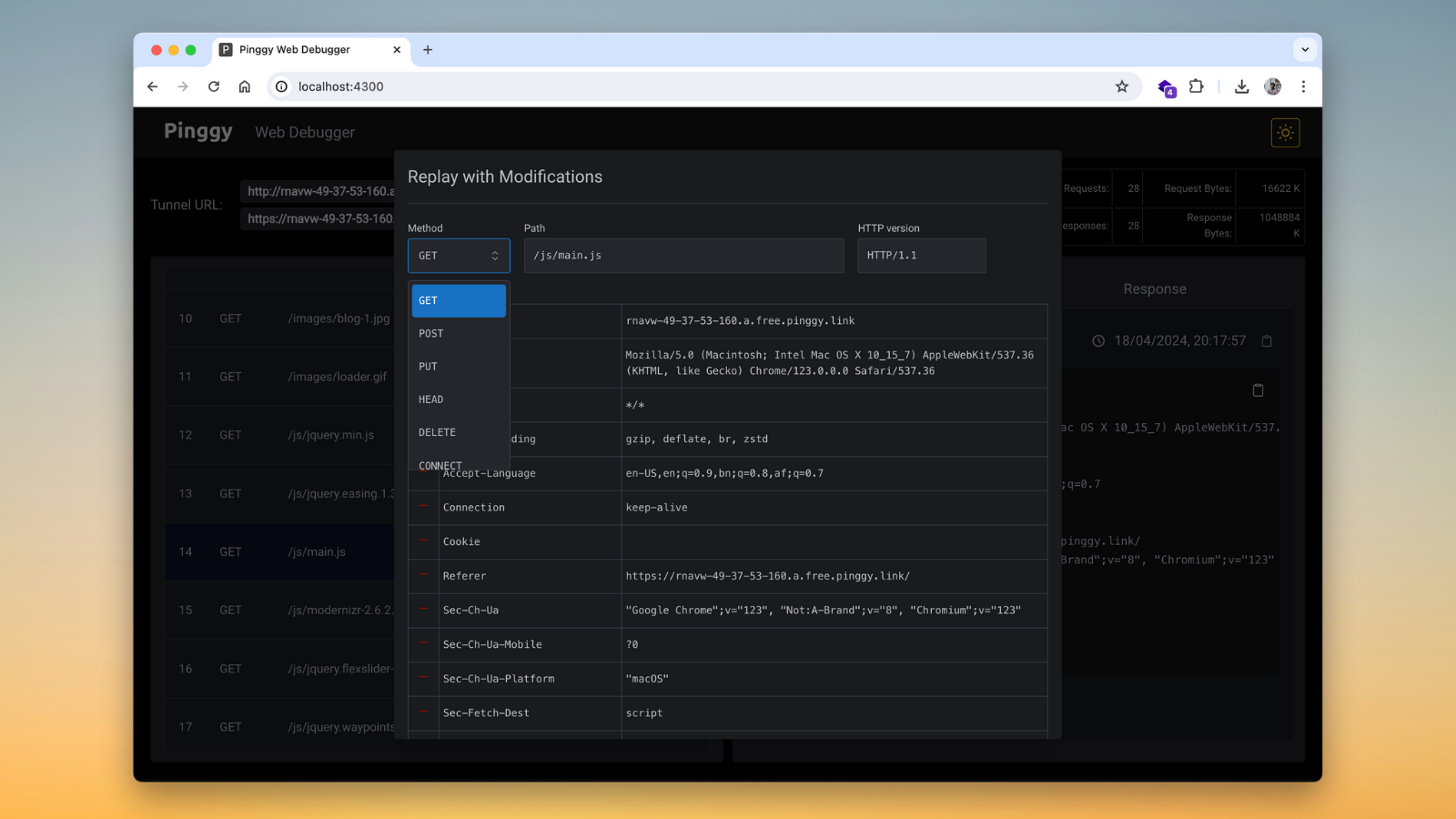Open the Chrome three-dot menu

(x=1303, y=86)
